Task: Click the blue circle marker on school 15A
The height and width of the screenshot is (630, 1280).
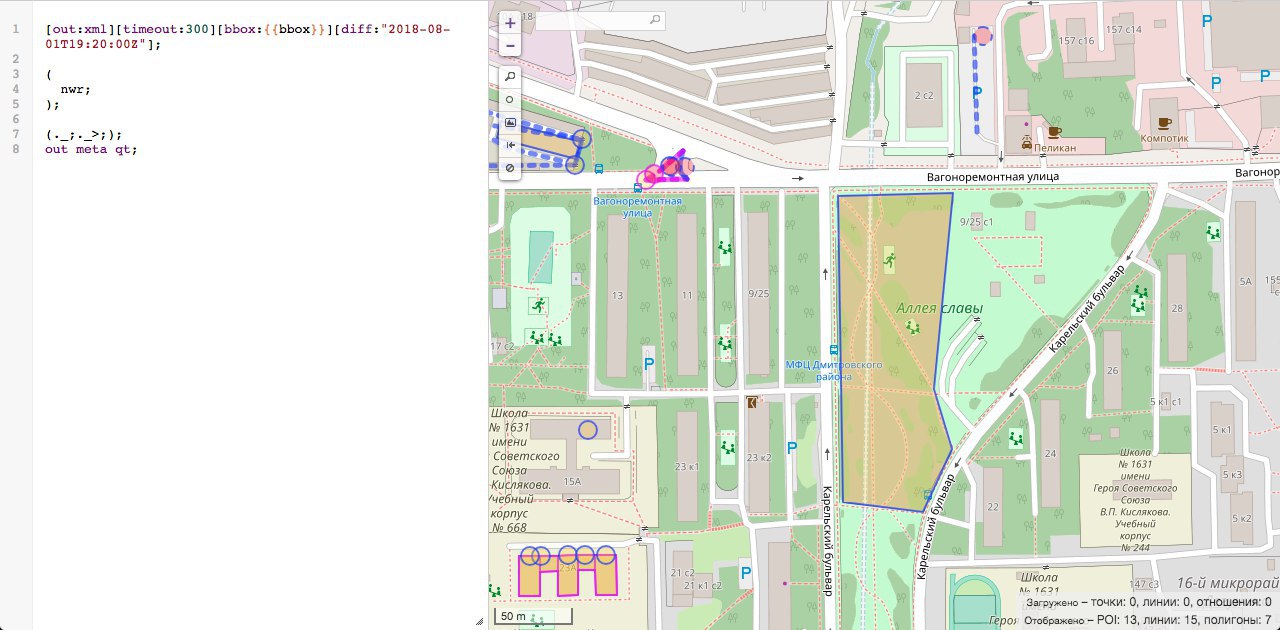Action: tap(588, 429)
